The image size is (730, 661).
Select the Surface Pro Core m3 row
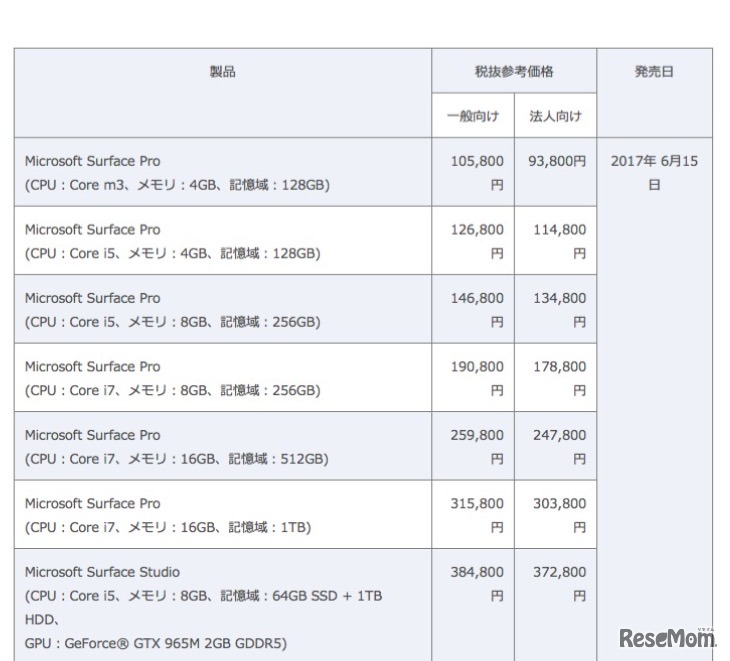click(x=177, y=173)
